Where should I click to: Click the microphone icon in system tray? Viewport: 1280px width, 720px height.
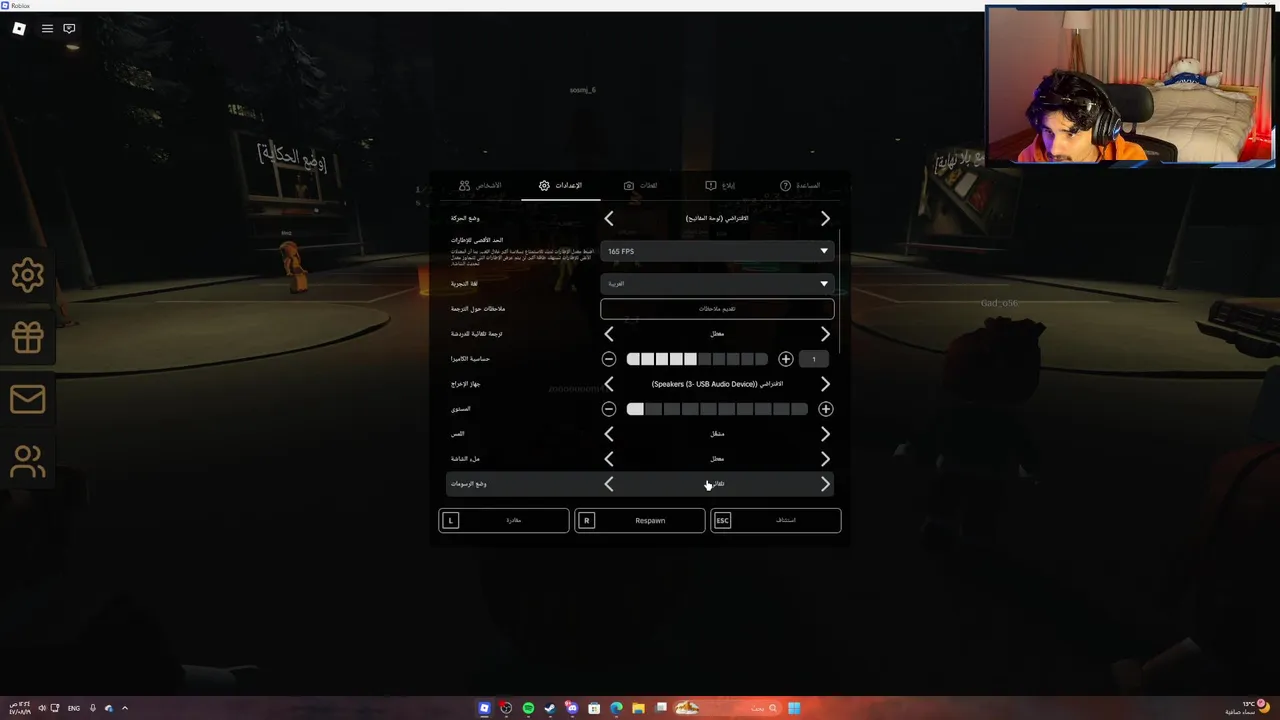pos(92,708)
